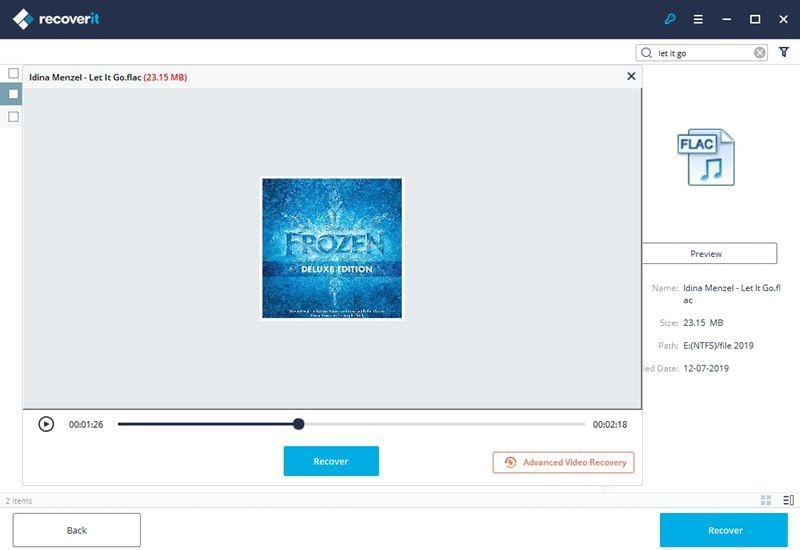Switch to grid thumbnail view
This screenshot has height=550, width=800.
[x=766, y=500]
